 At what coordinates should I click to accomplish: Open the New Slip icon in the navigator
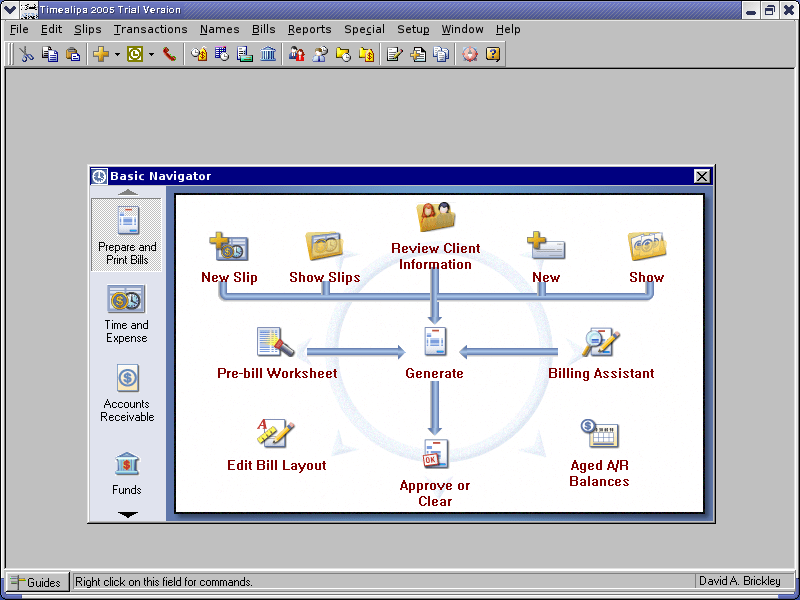229,248
